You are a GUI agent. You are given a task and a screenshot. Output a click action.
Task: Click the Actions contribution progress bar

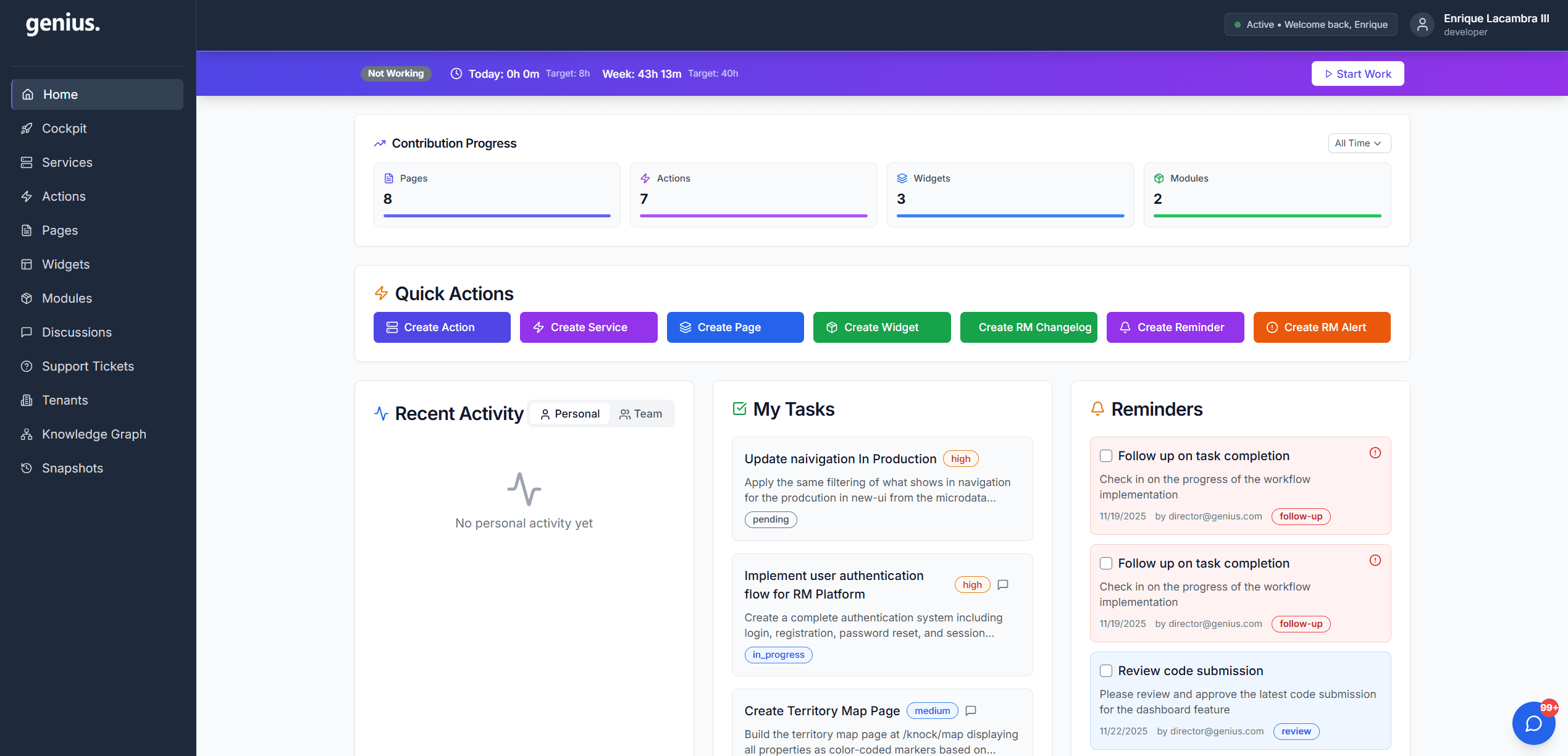coord(753,216)
